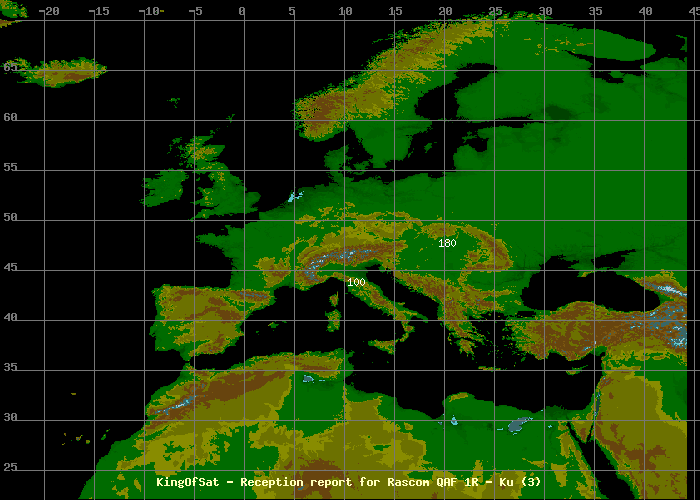This screenshot has height=500, width=700.
Task: Click the 35 latitude label
Action: click(11, 368)
